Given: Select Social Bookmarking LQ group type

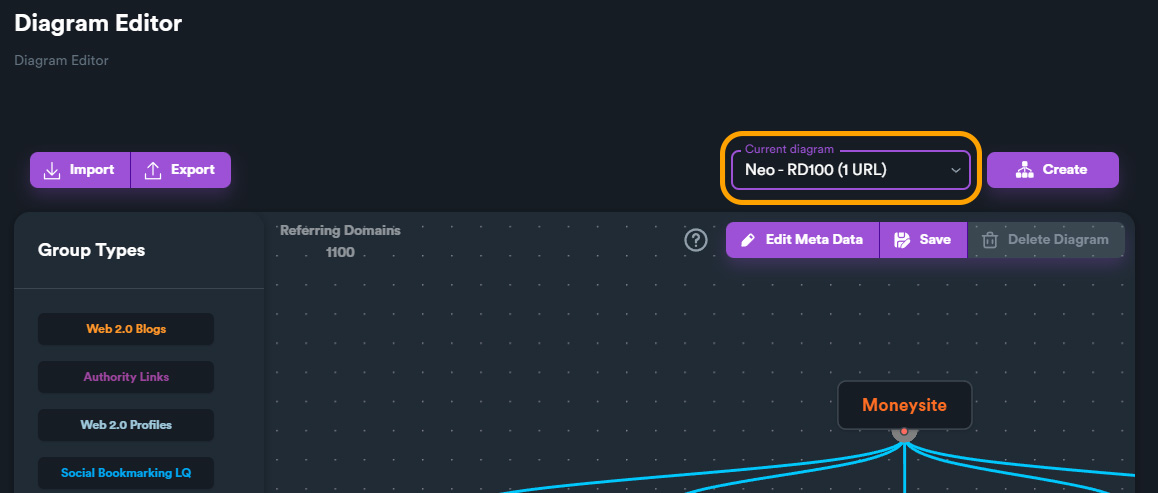Looking at the screenshot, I should [x=126, y=473].
